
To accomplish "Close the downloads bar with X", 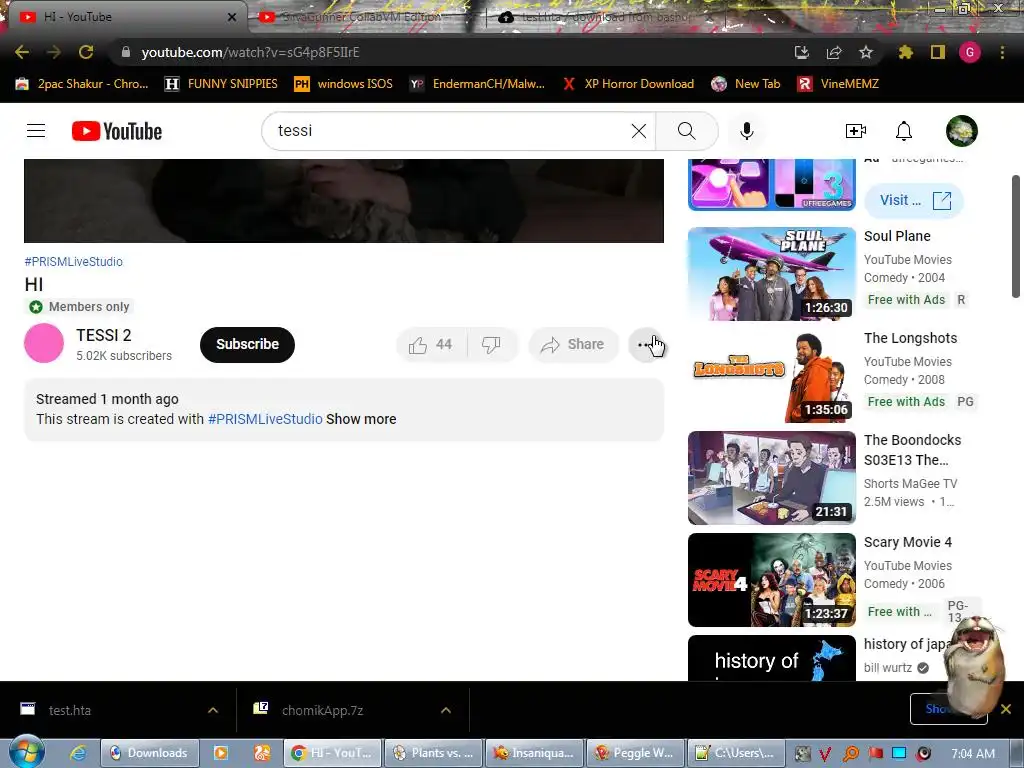I will point(1006,709).
